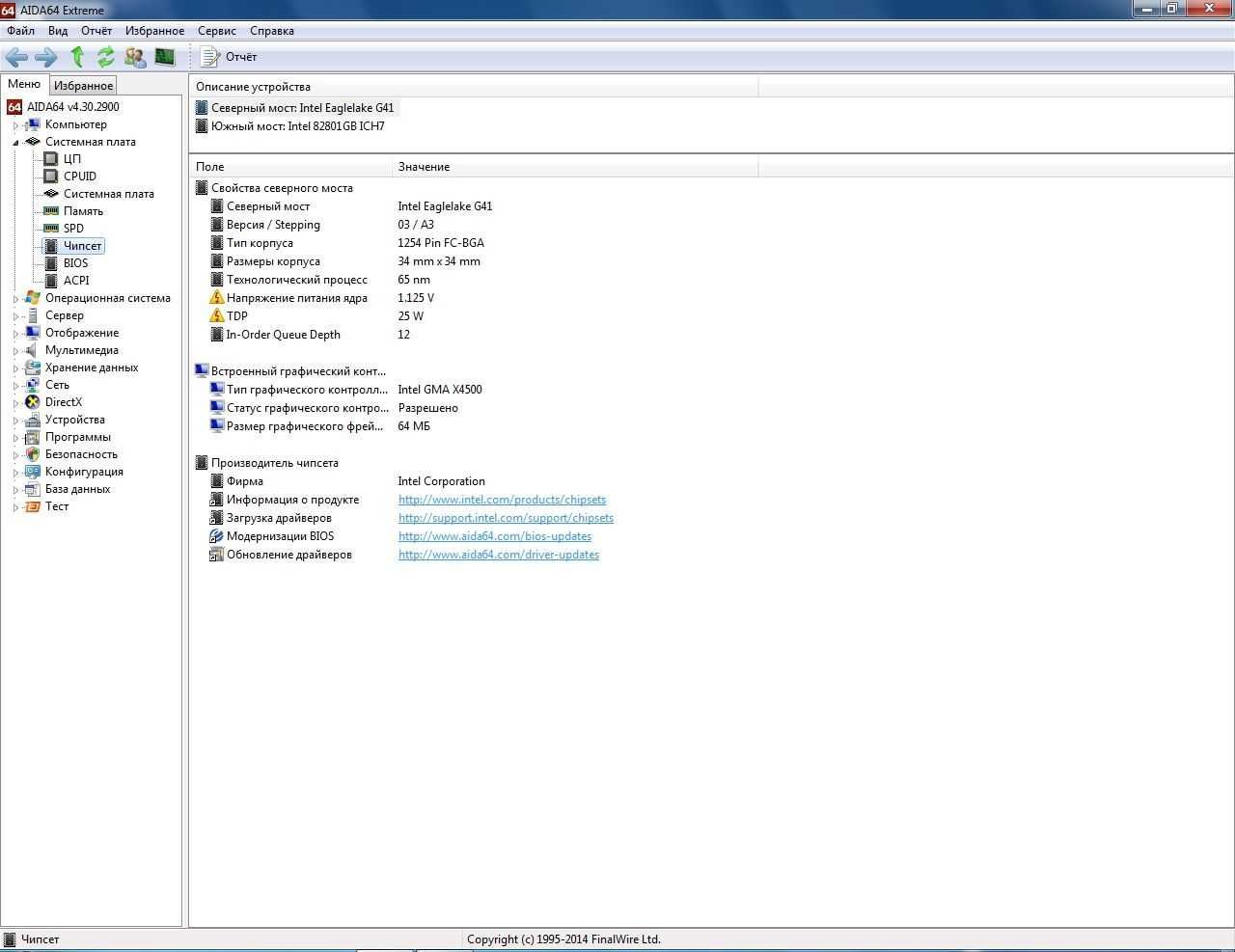This screenshot has height=952, width=1235.
Task: Click the Forward arrow toolbar icon
Action: 45,57
